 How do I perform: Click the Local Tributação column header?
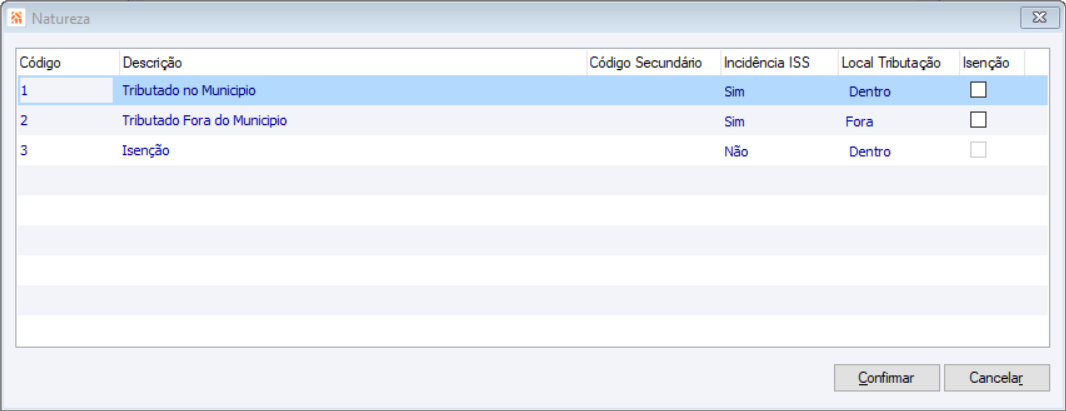tap(898, 63)
